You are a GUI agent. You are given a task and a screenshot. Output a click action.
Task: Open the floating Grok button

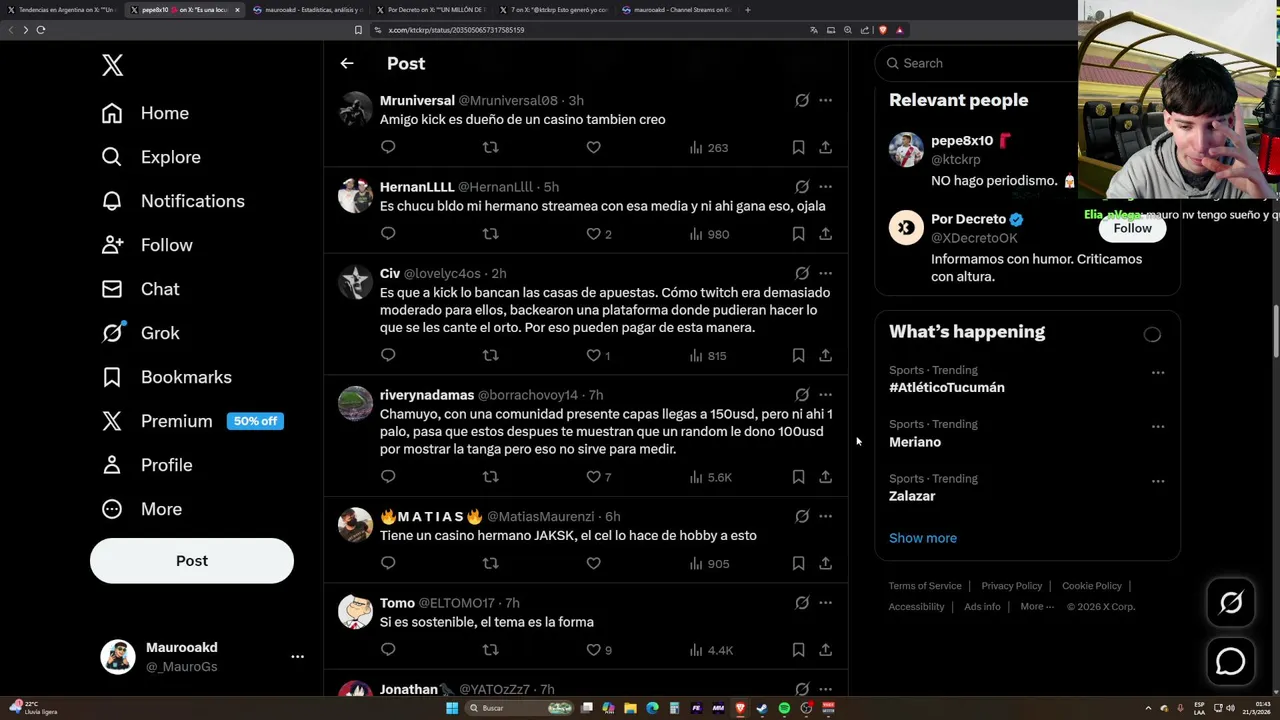(x=1231, y=602)
